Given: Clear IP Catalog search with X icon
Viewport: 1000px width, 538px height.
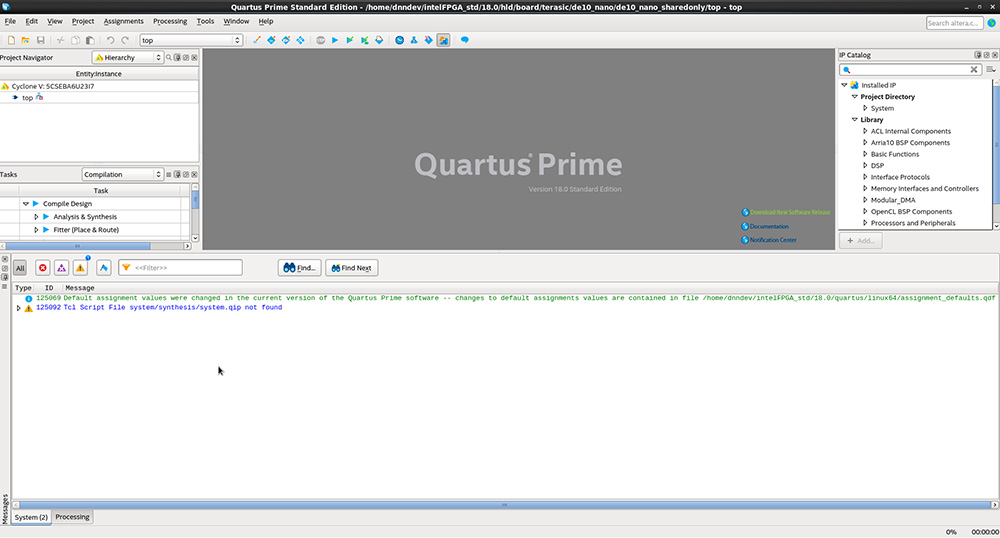Looking at the screenshot, I should click(x=974, y=69).
